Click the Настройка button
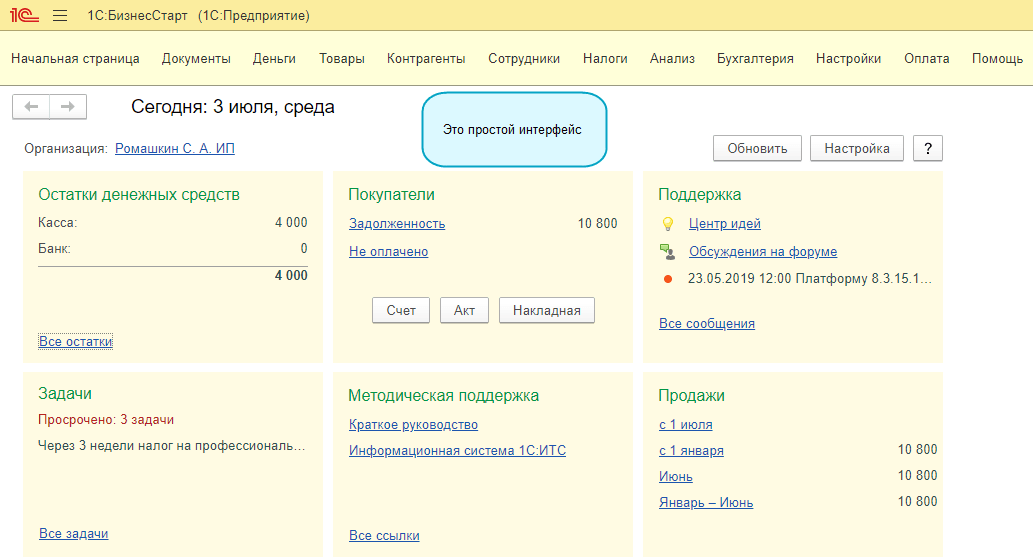The image size is (1033, 557). 856,148
